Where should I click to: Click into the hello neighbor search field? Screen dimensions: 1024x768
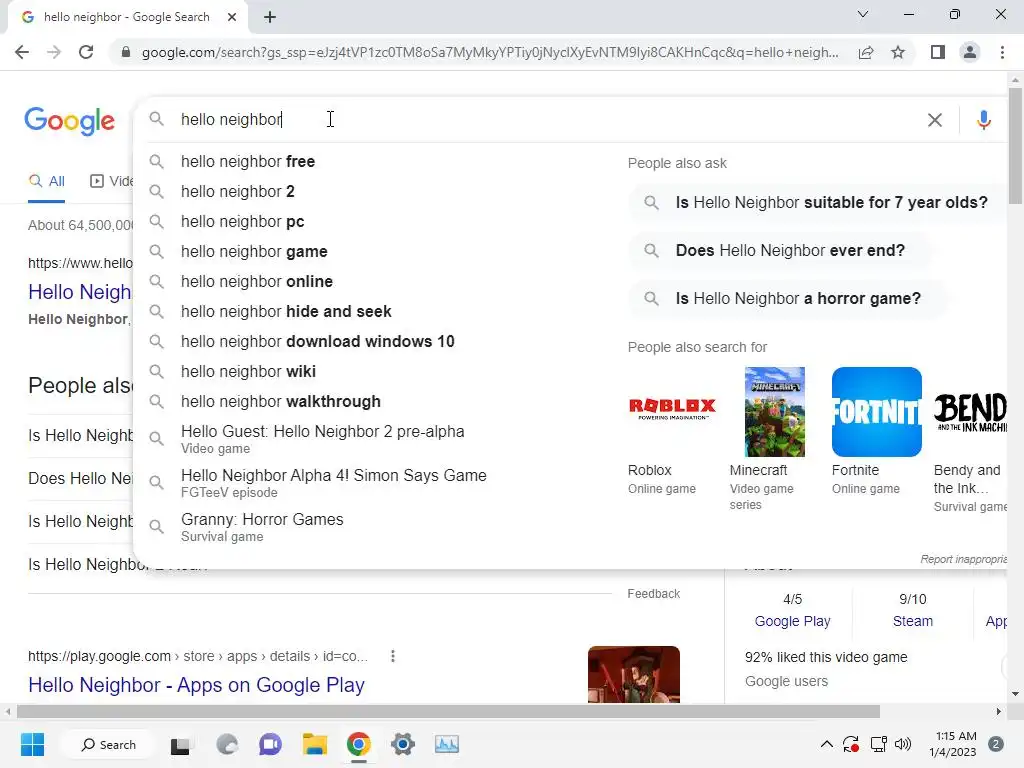549,120
